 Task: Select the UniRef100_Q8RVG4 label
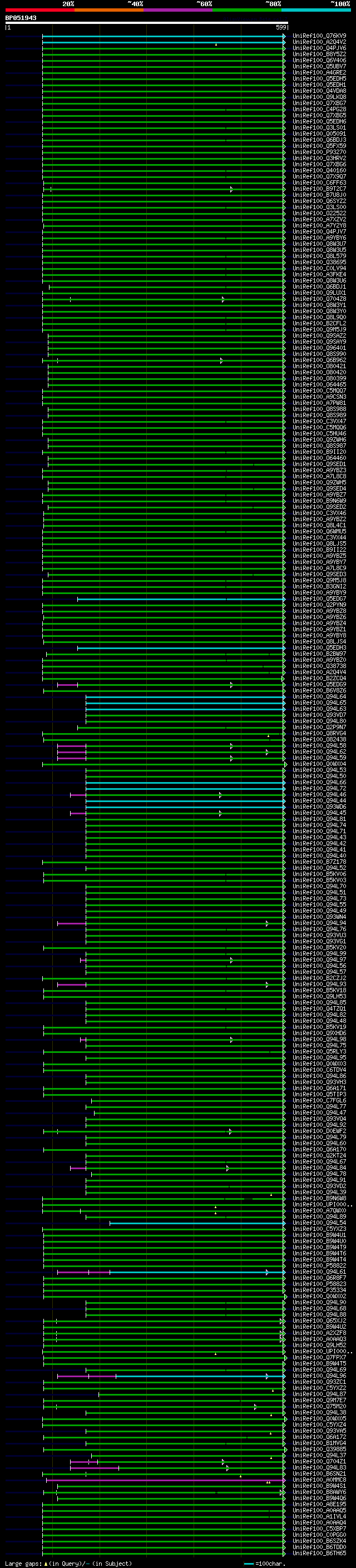coord(319,734)
